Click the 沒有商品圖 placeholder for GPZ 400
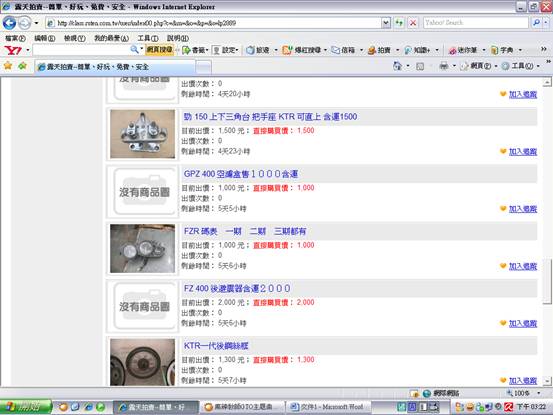Viewport: 553px width, 415px height. pyautogui.click(x=144, y=191)
